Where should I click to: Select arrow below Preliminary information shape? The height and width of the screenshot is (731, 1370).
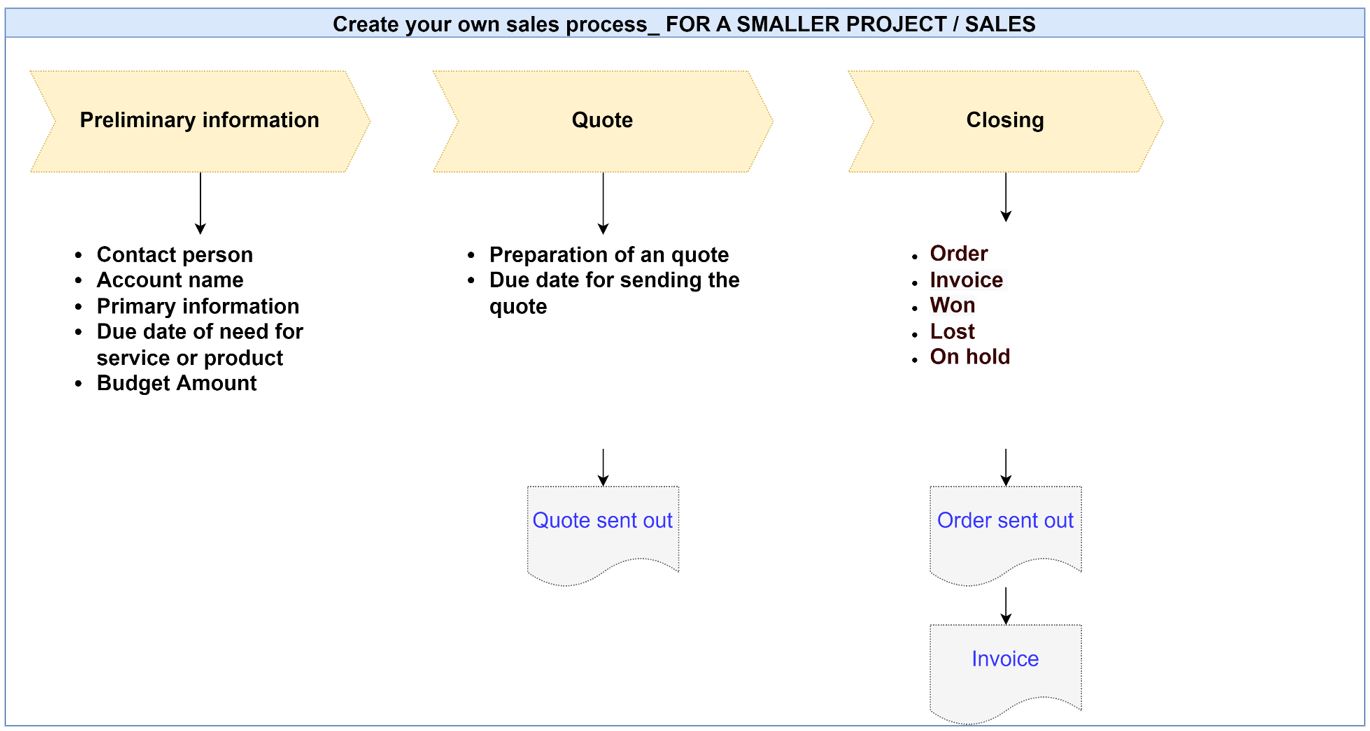(200, 204)
